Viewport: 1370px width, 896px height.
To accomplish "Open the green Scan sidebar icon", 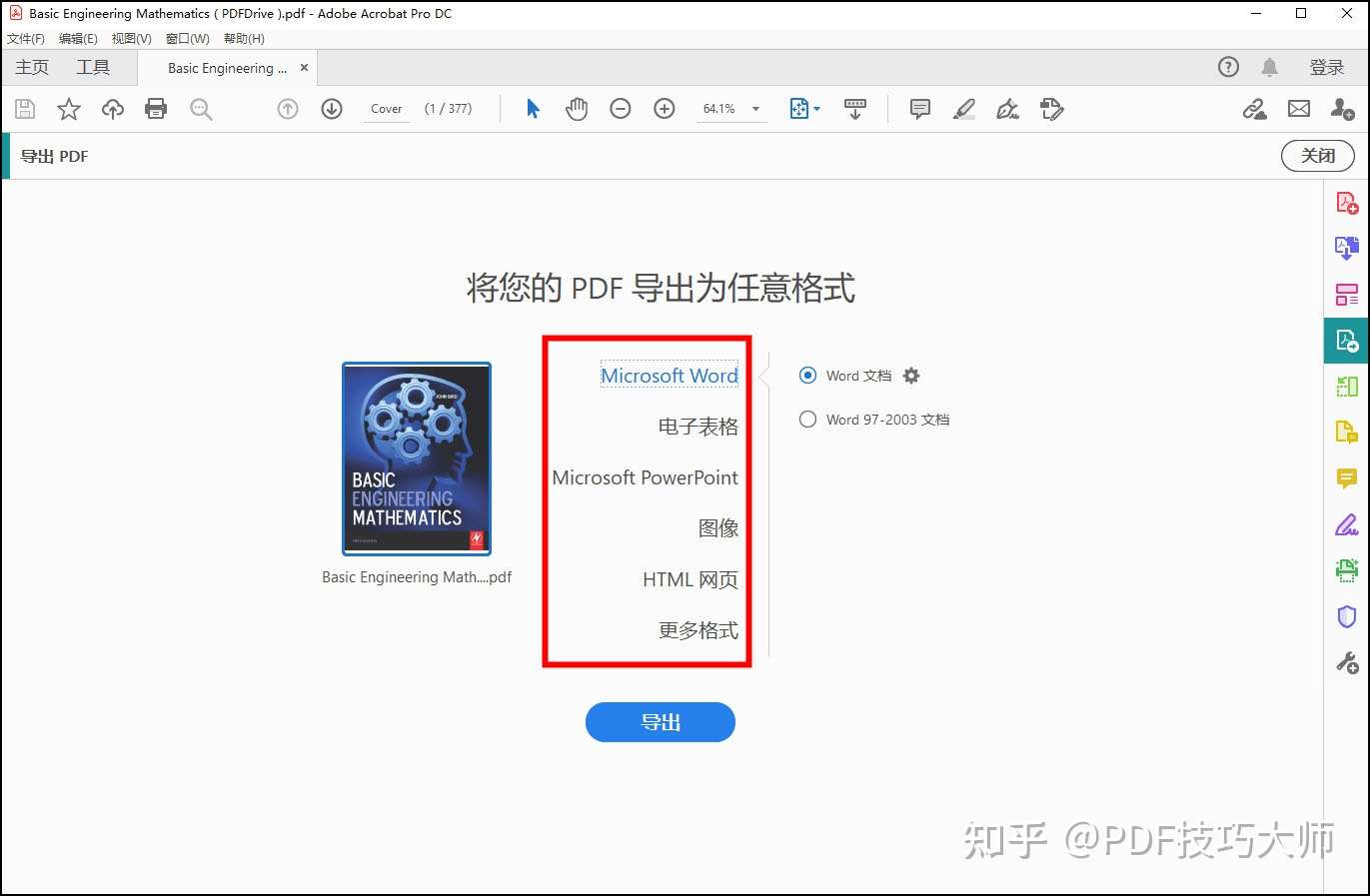I will (1347, 570).
